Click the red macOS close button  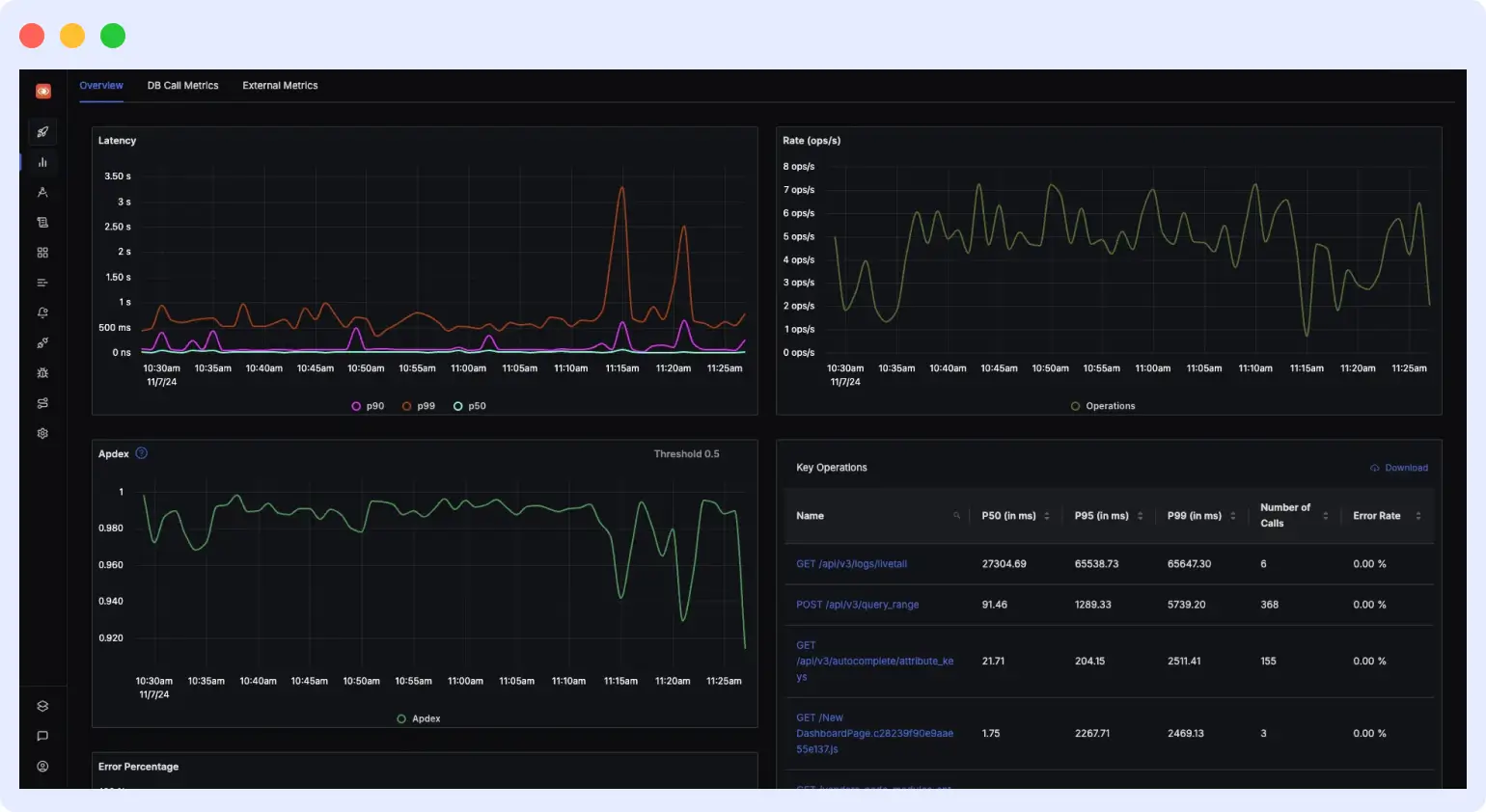click(x=32, y=36)
